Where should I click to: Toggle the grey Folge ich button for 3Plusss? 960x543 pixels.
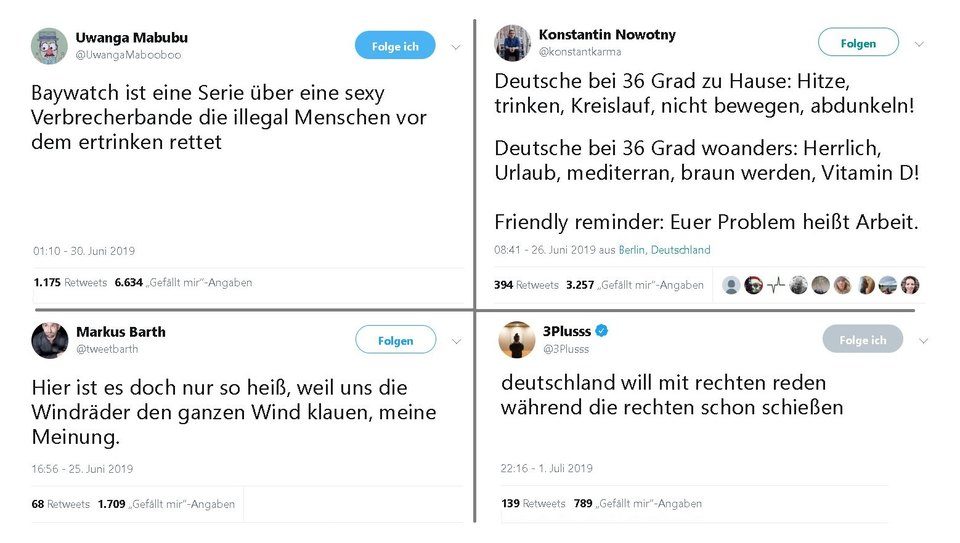click(x=862, y=340)
